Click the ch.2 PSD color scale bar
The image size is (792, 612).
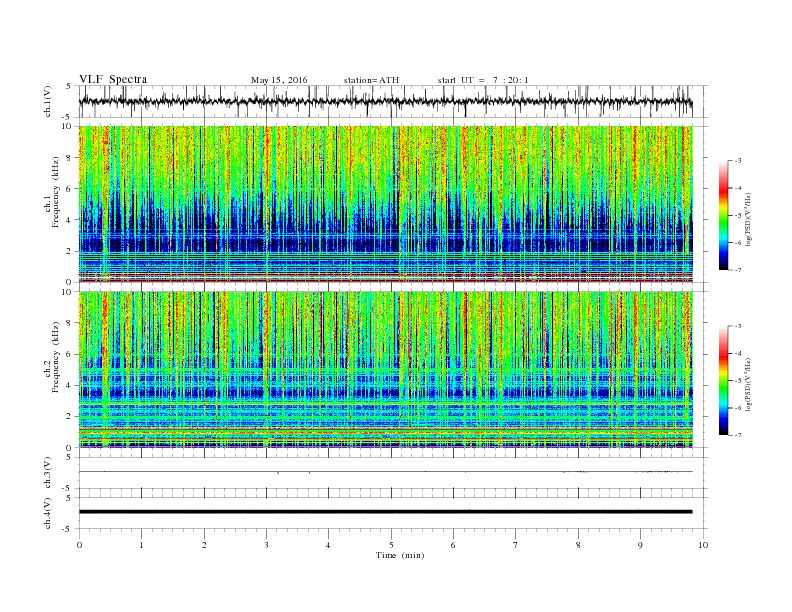[723, 380]
